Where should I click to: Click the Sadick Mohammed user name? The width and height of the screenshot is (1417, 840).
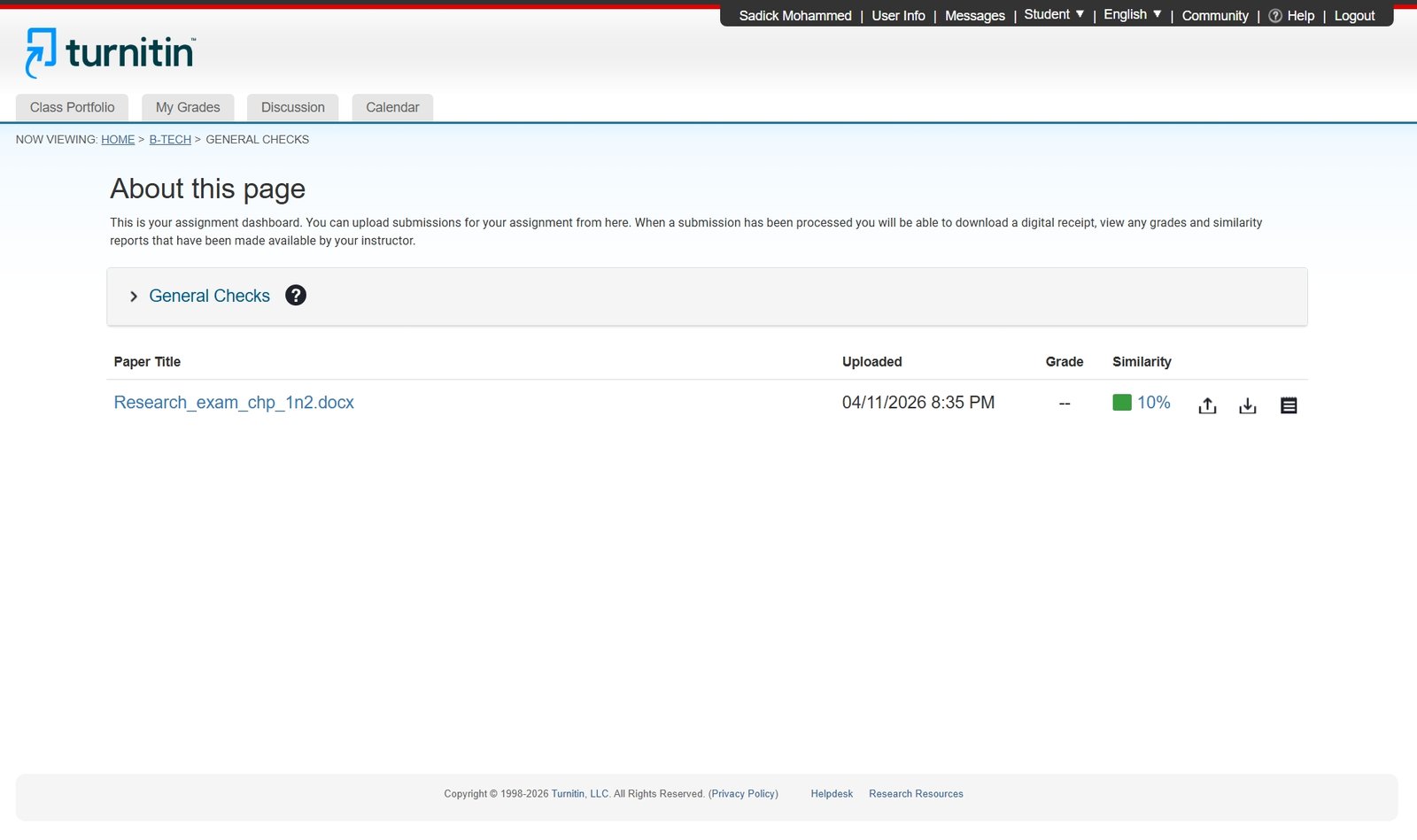click(795, 16)
